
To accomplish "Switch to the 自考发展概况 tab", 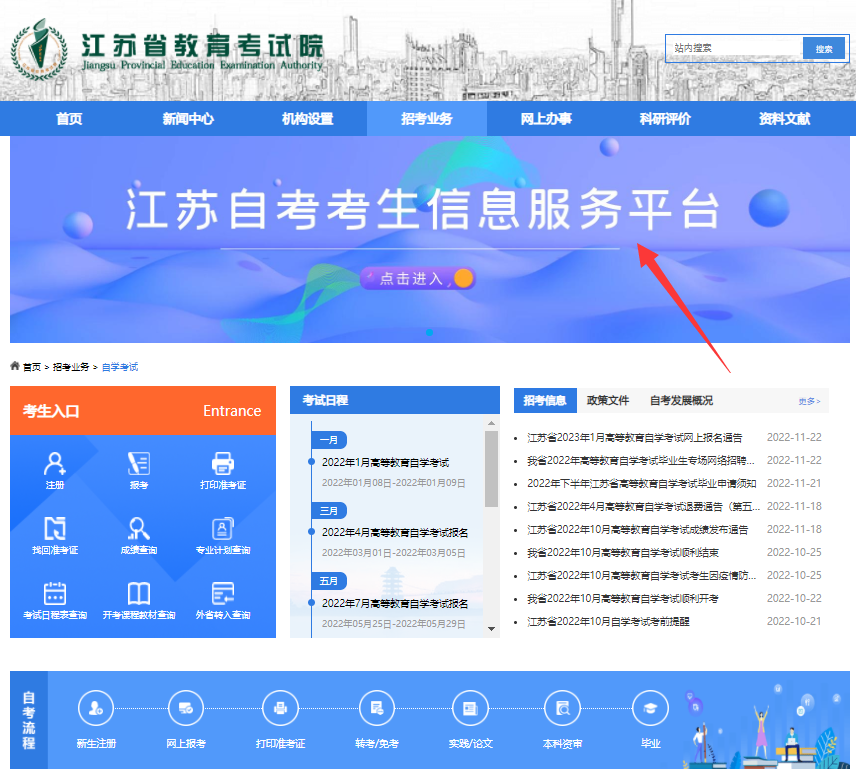I will point(681,400).
